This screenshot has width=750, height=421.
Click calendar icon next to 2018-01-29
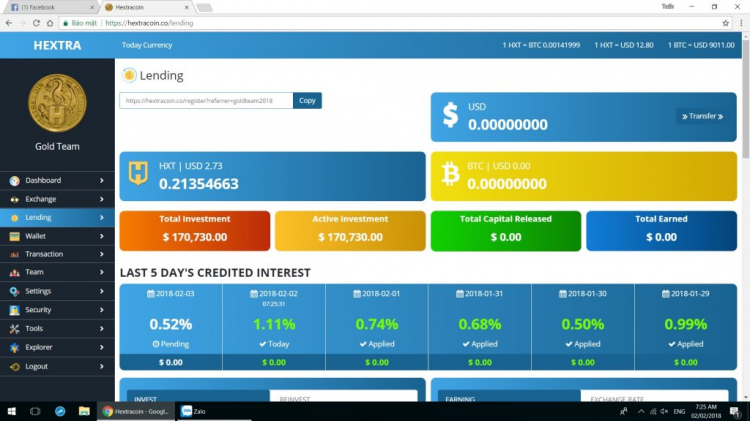665,294
